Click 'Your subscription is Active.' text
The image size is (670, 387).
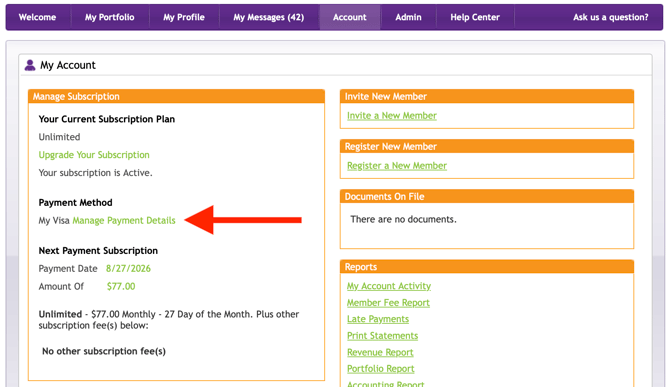point(95,173)
